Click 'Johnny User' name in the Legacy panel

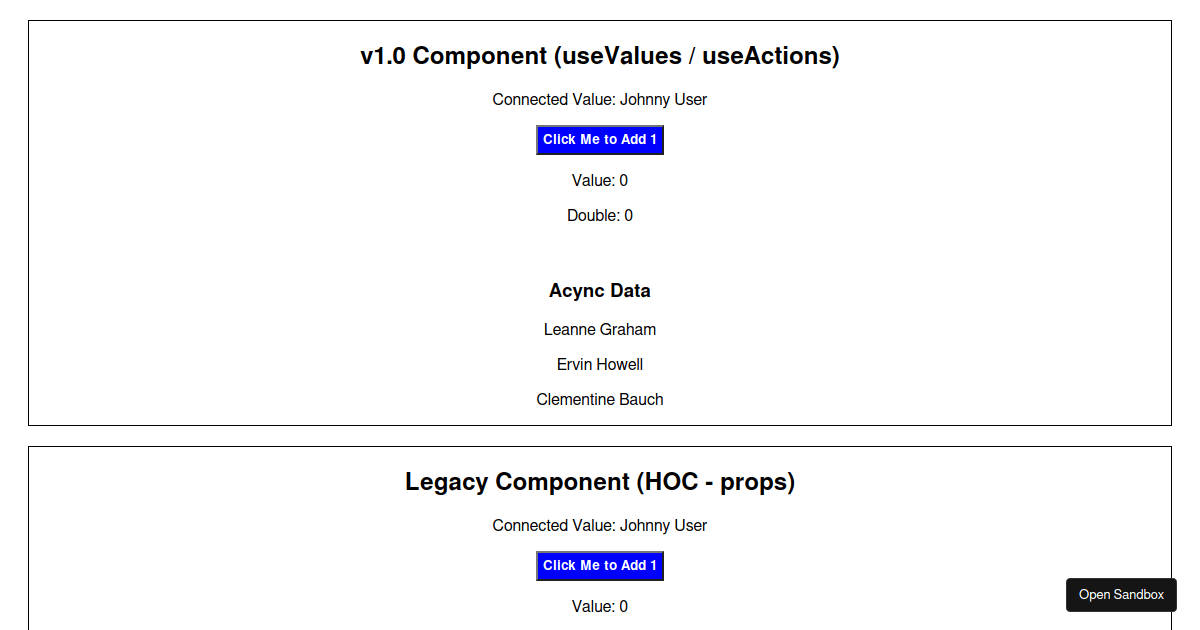(663, 526)
